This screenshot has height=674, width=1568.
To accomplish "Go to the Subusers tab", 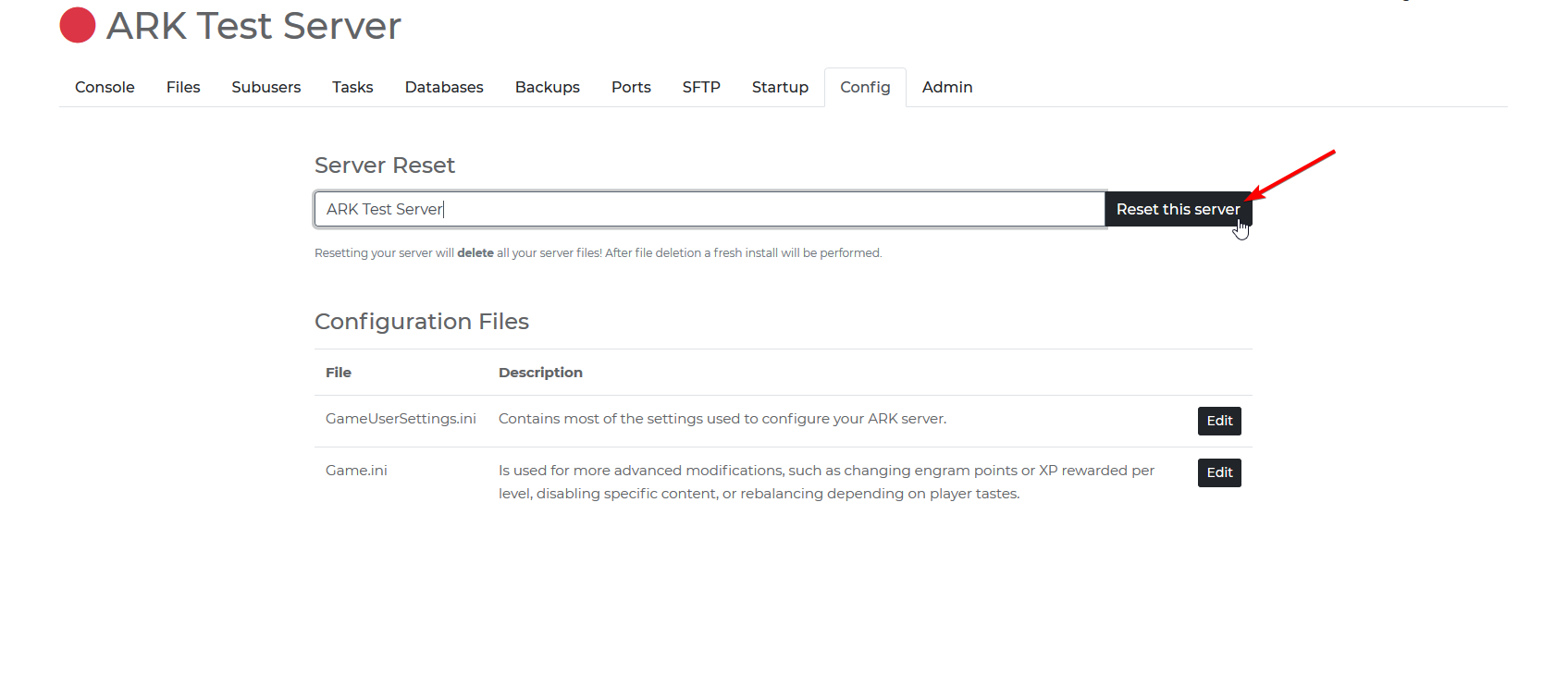I will tap(265, 87).
